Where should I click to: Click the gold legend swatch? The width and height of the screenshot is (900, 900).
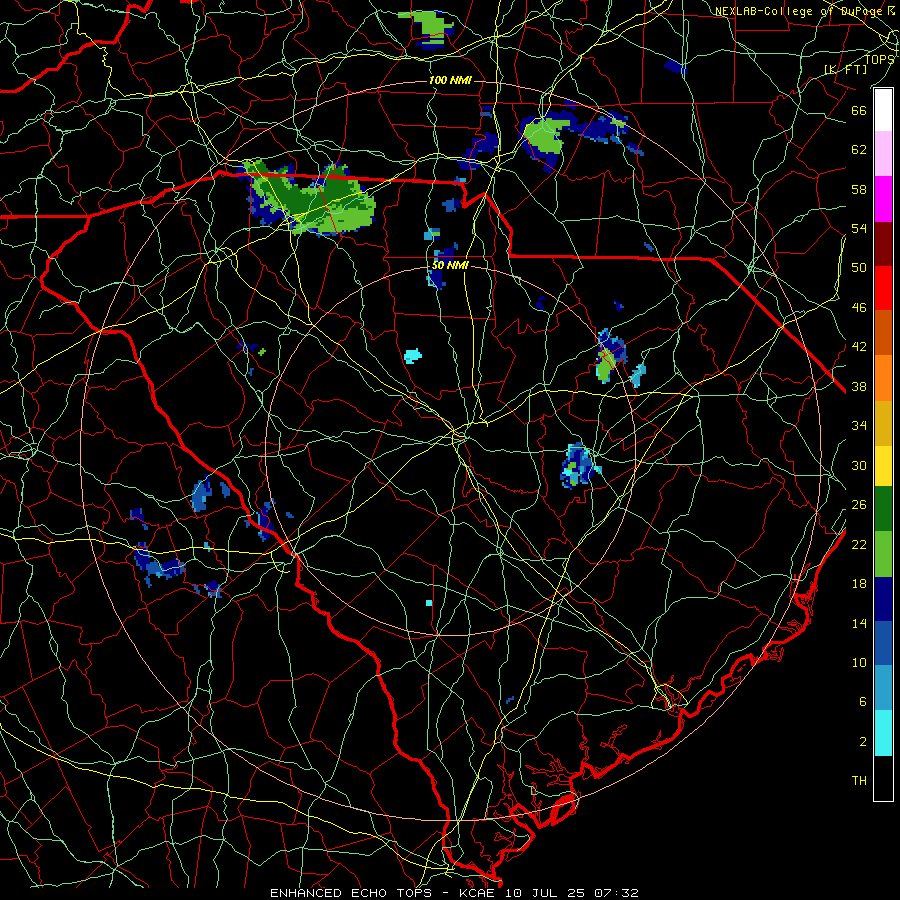(x=883, y=423)
